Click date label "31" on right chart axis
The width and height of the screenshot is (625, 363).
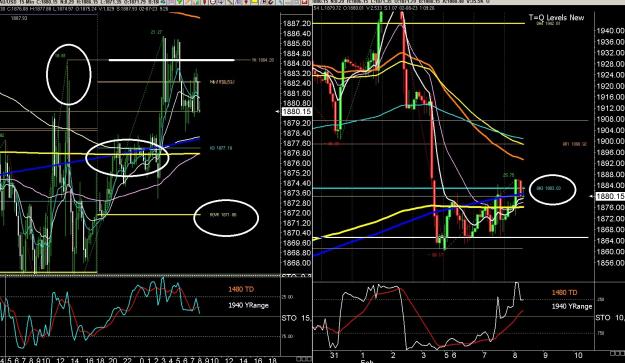(x=334, y=355)
